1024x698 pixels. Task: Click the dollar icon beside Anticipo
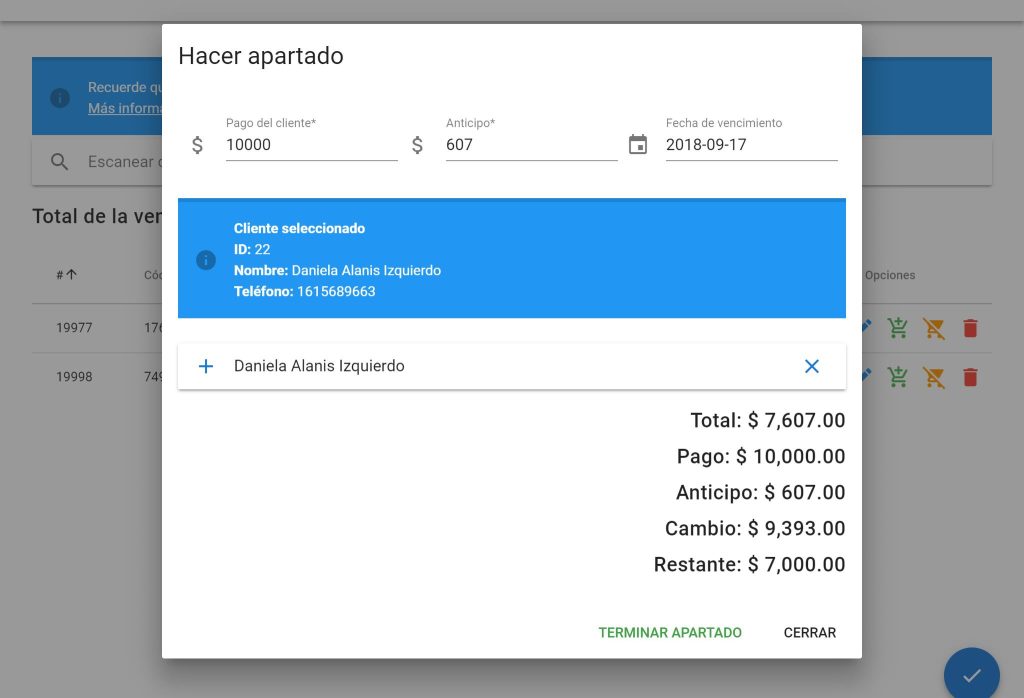418,145
